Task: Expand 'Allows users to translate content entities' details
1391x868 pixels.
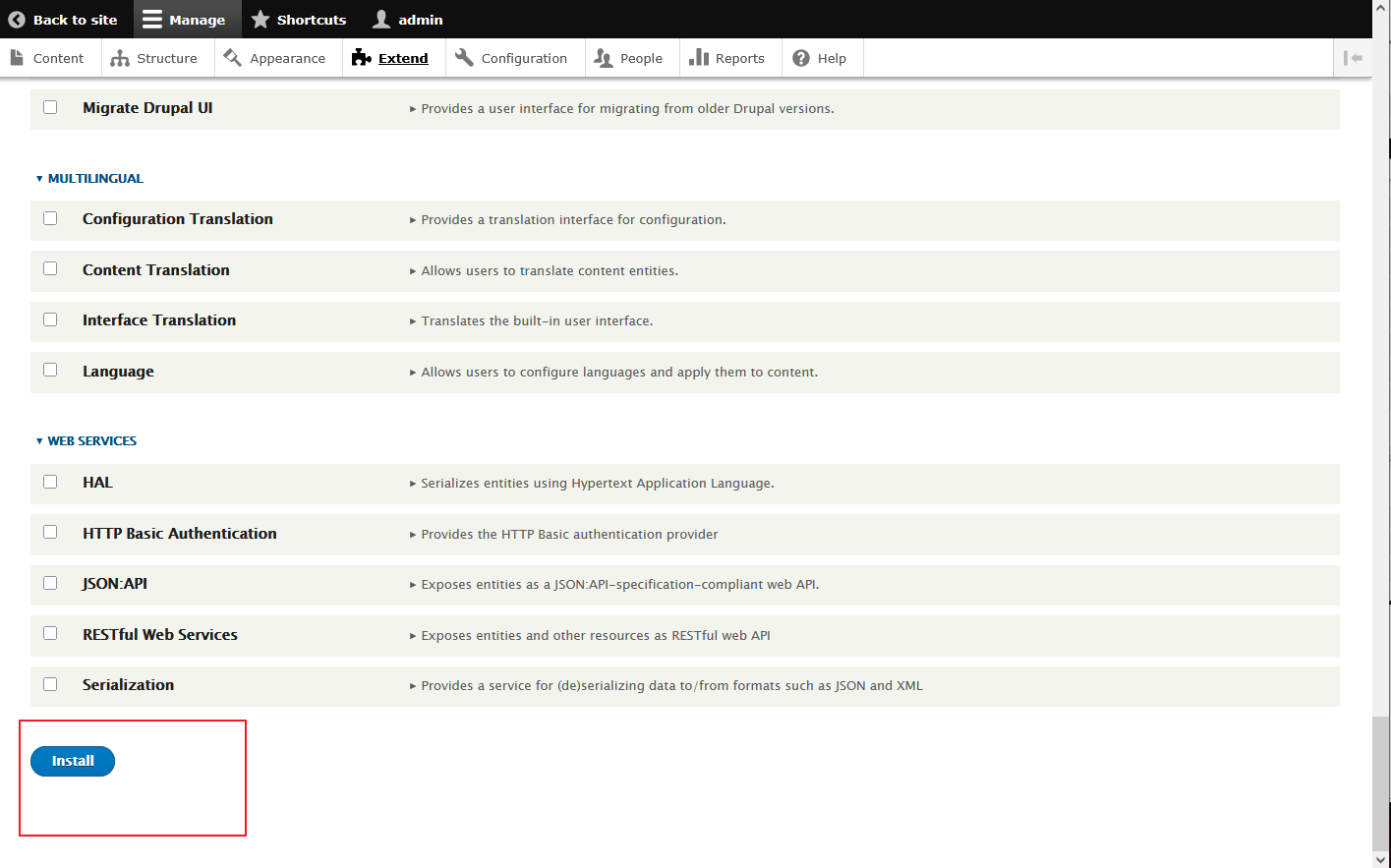Action: [x=544, y=271]
